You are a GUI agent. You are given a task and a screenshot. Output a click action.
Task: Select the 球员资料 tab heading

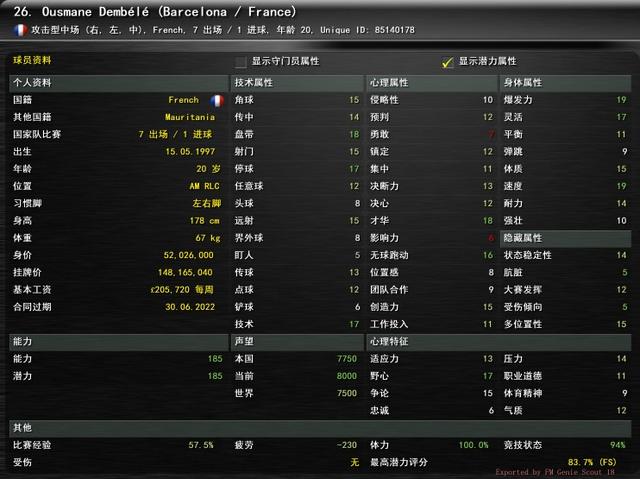[32, 60]
